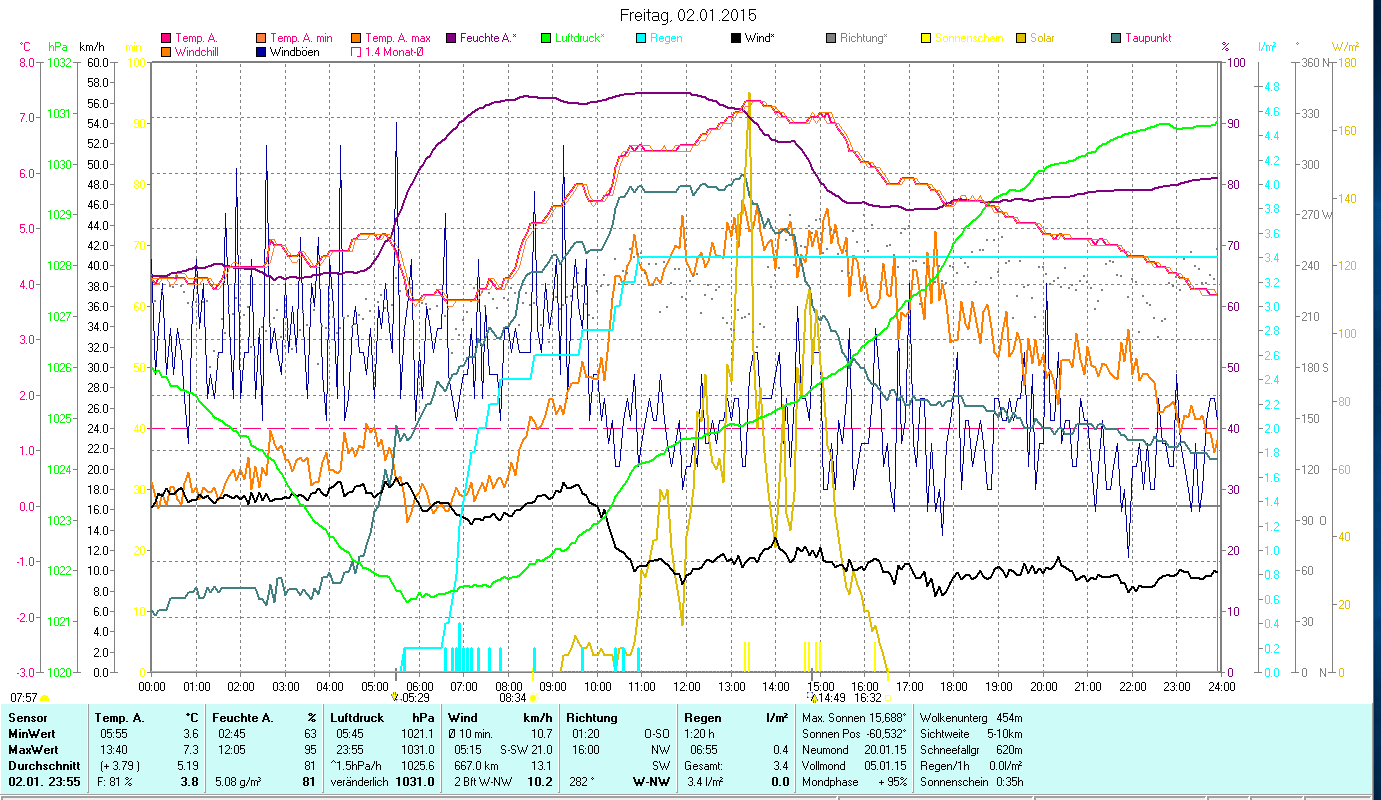Image resolution: width=1381 pixels, height=800 pixels.
Task: Click the Luftdruck* legend label
Action: (x=579, y=38)
